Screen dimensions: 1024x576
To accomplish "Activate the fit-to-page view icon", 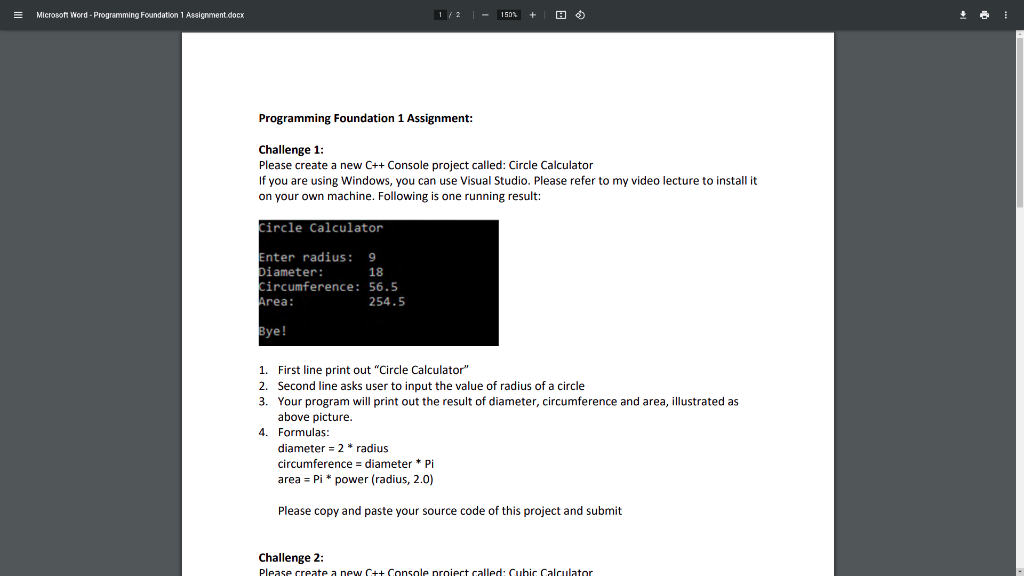I will [x=561, y=14].
